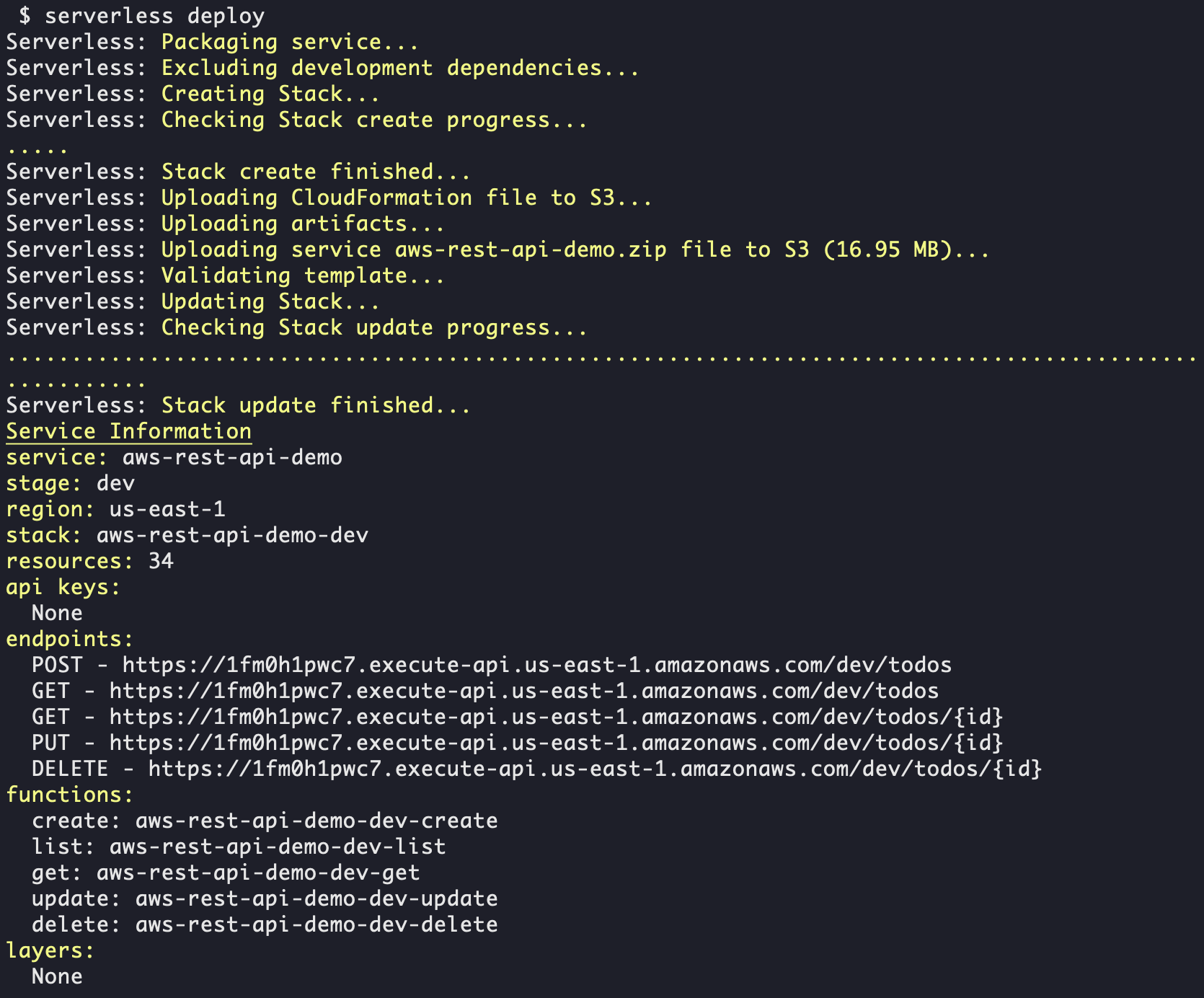1204x998 pixels.
Task: Click the 'serverless deploy' command text
Action: [x=155, y=16]
